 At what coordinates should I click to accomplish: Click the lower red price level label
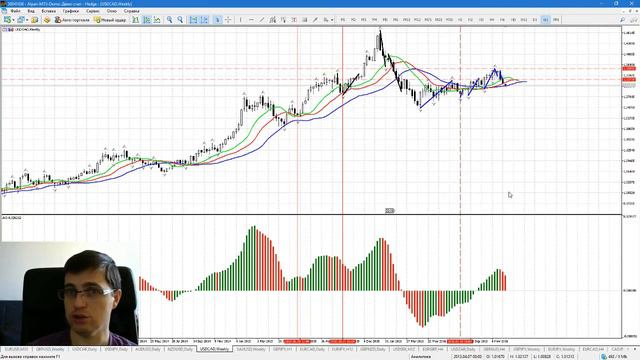(x=629, y=79)
